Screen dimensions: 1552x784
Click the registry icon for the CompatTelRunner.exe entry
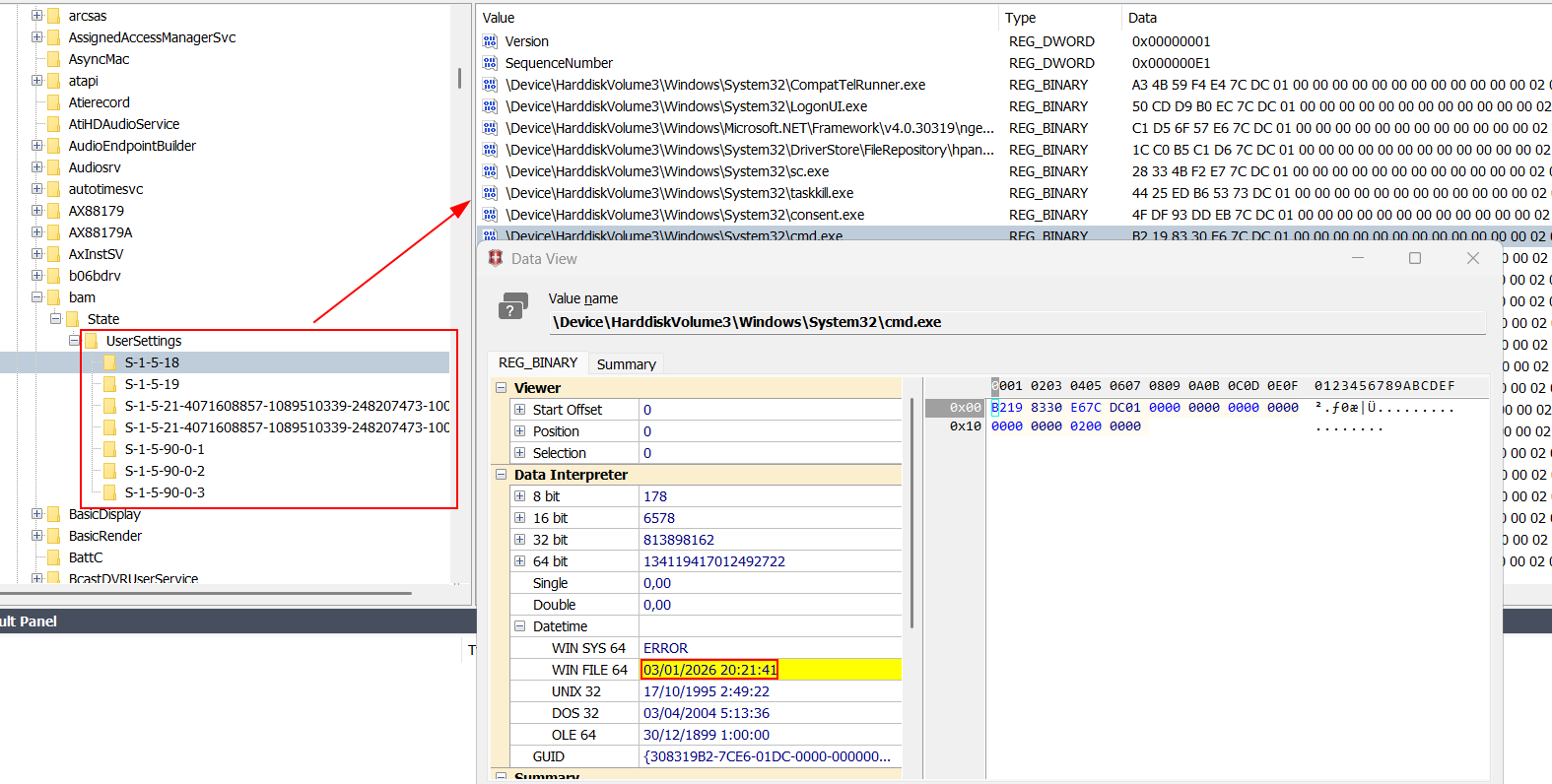[490, 85]
